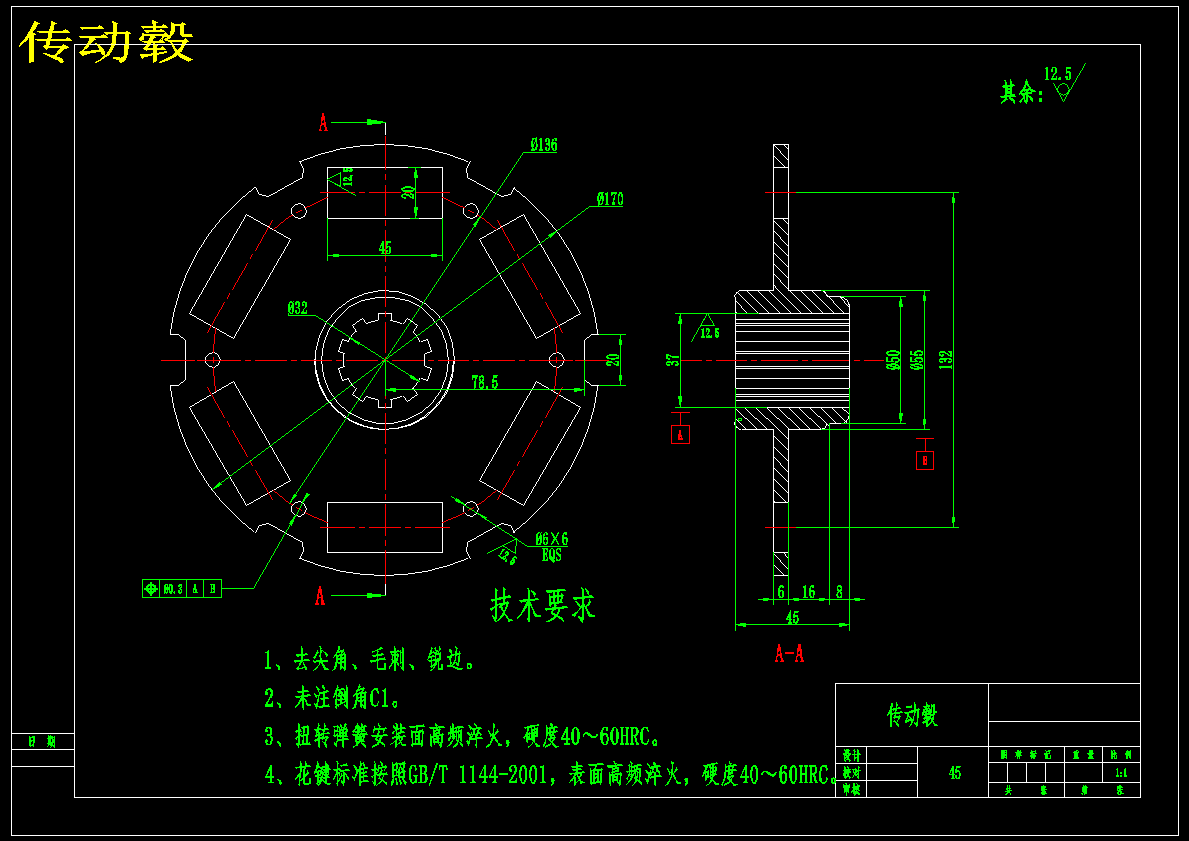Click material 45 in the title block
This screenshot has width=1189, height=841.
coord(955,773)
